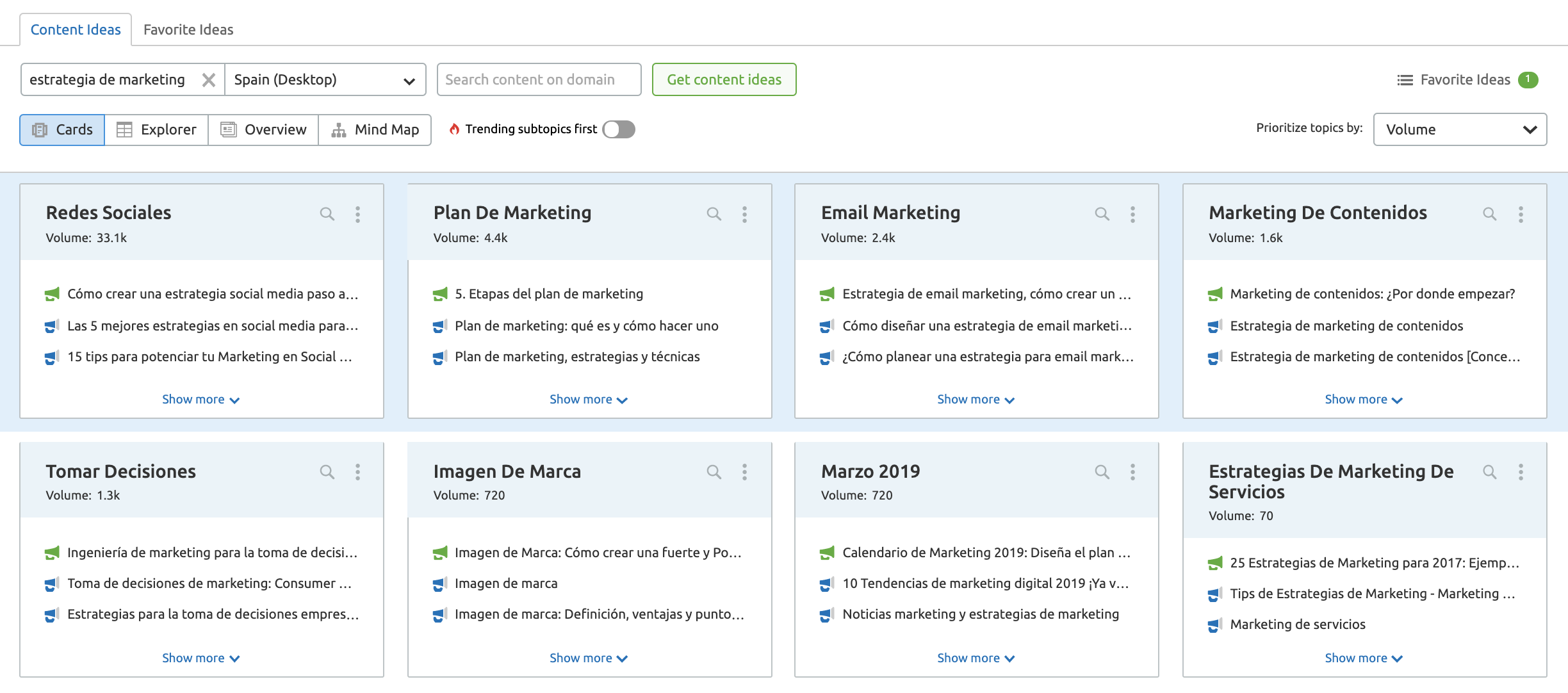The height and width of the screenshot is (693, 1568).
Task: Open the three-dot menu on Plan De Marketing card
Action: [x=744, y=214]
